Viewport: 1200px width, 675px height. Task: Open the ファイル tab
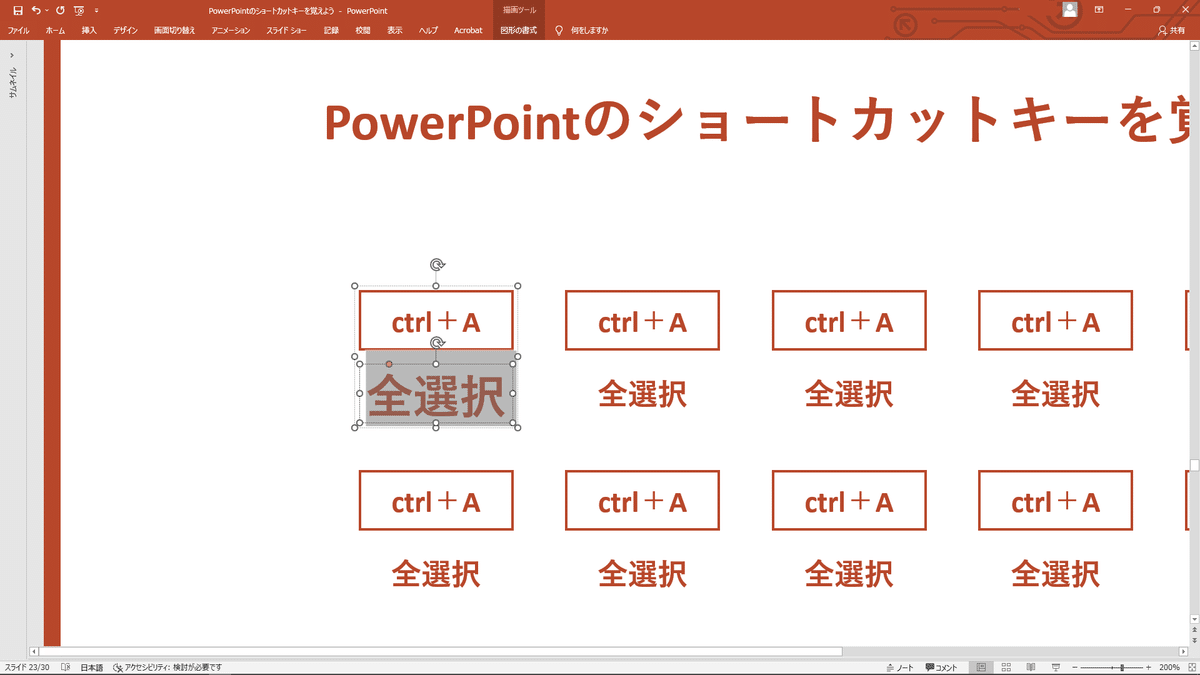[x=19, y=30]
